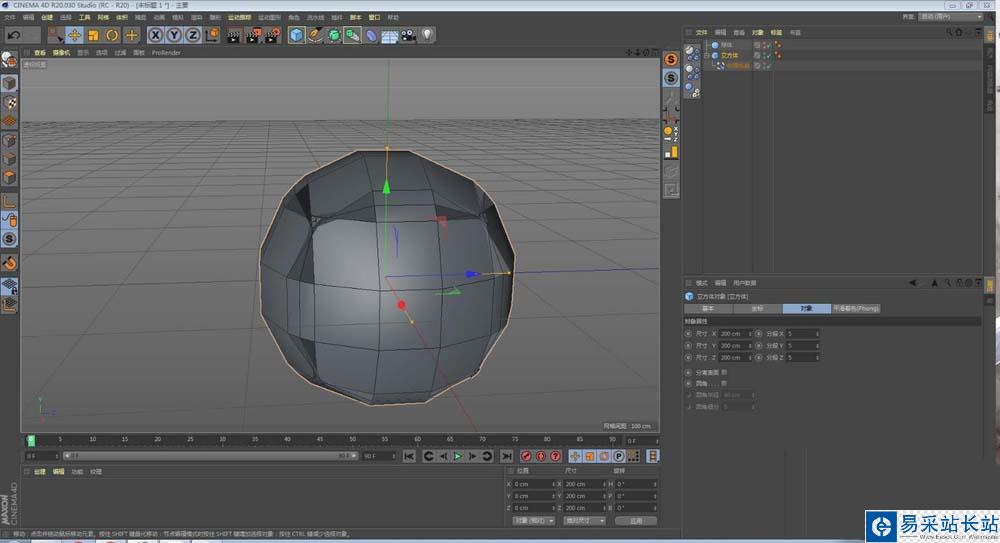Click the 应用 apply button
1000x543 pixels.
tap(636, 520)
